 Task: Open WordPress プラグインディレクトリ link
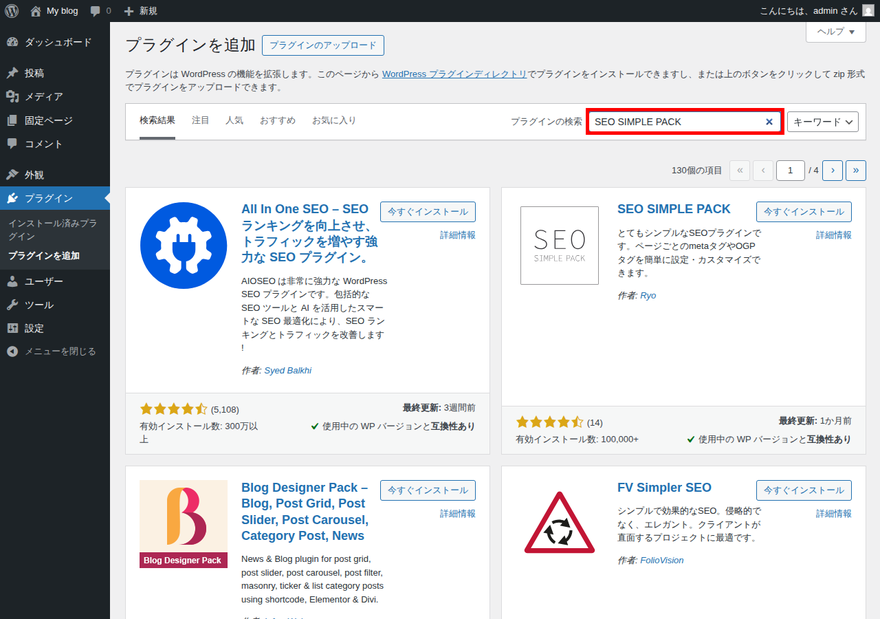(x=454, y=74)
